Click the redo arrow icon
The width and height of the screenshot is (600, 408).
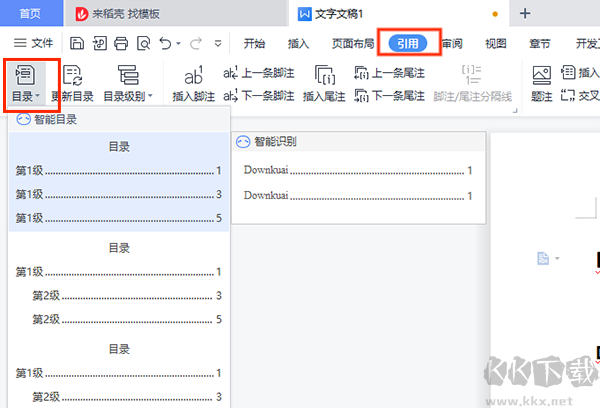(196, 43)
